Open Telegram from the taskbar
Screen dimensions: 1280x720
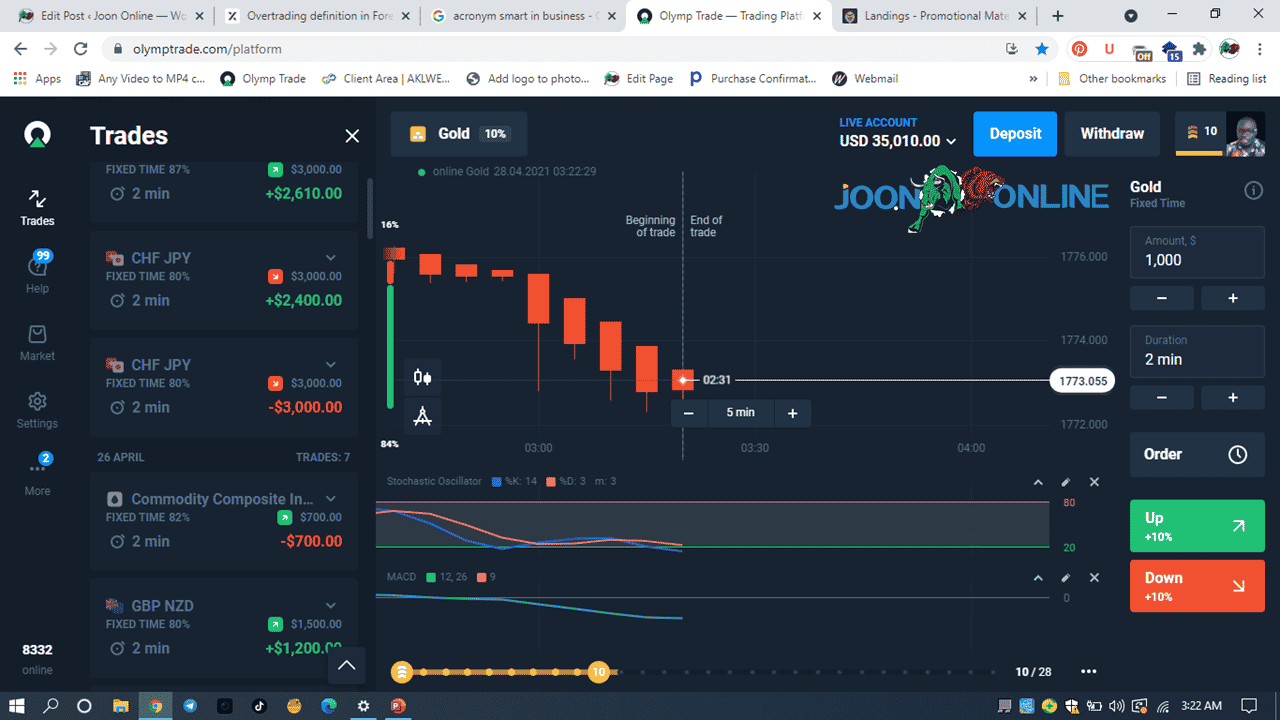point(190,705)
